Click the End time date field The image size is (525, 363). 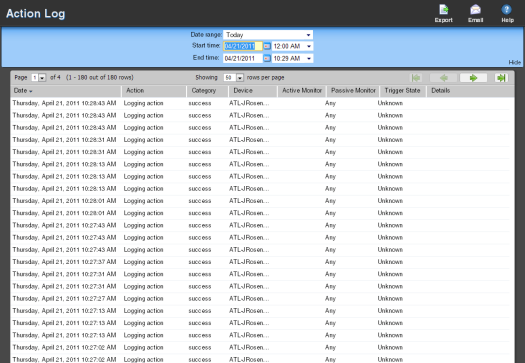[243, 59]
